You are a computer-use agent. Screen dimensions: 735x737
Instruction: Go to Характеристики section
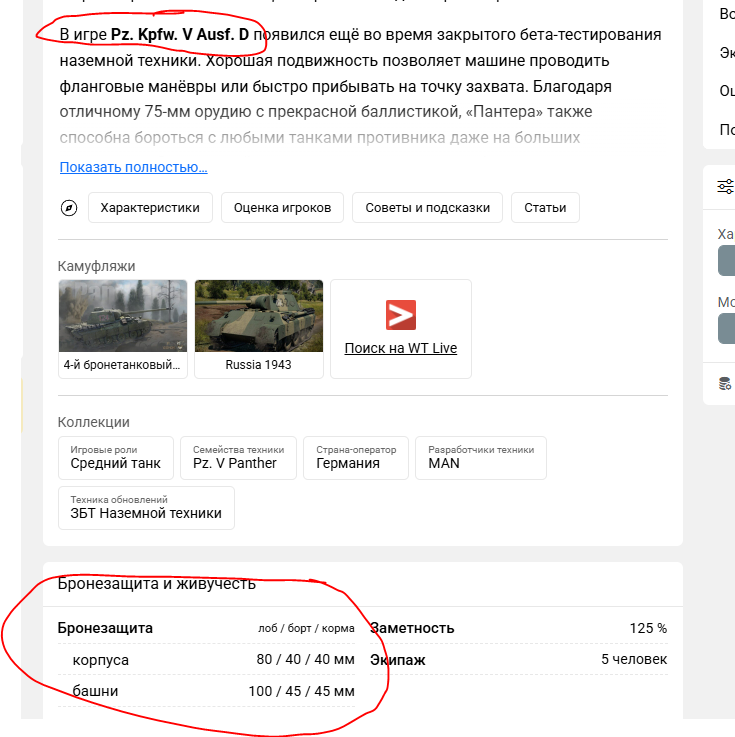[150, 208]
